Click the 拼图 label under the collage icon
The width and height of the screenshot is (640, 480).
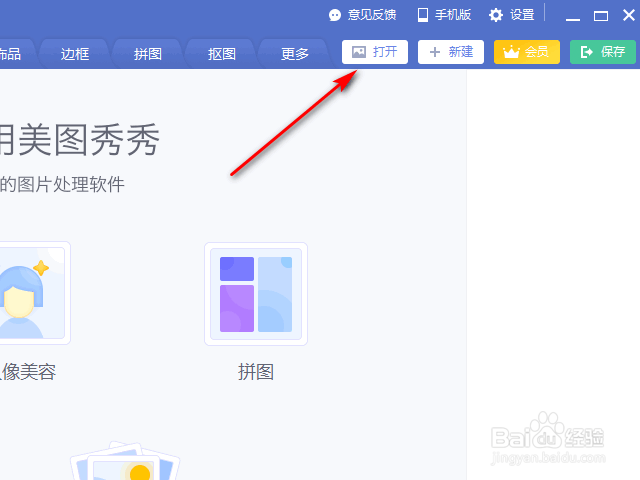[256, 372]
